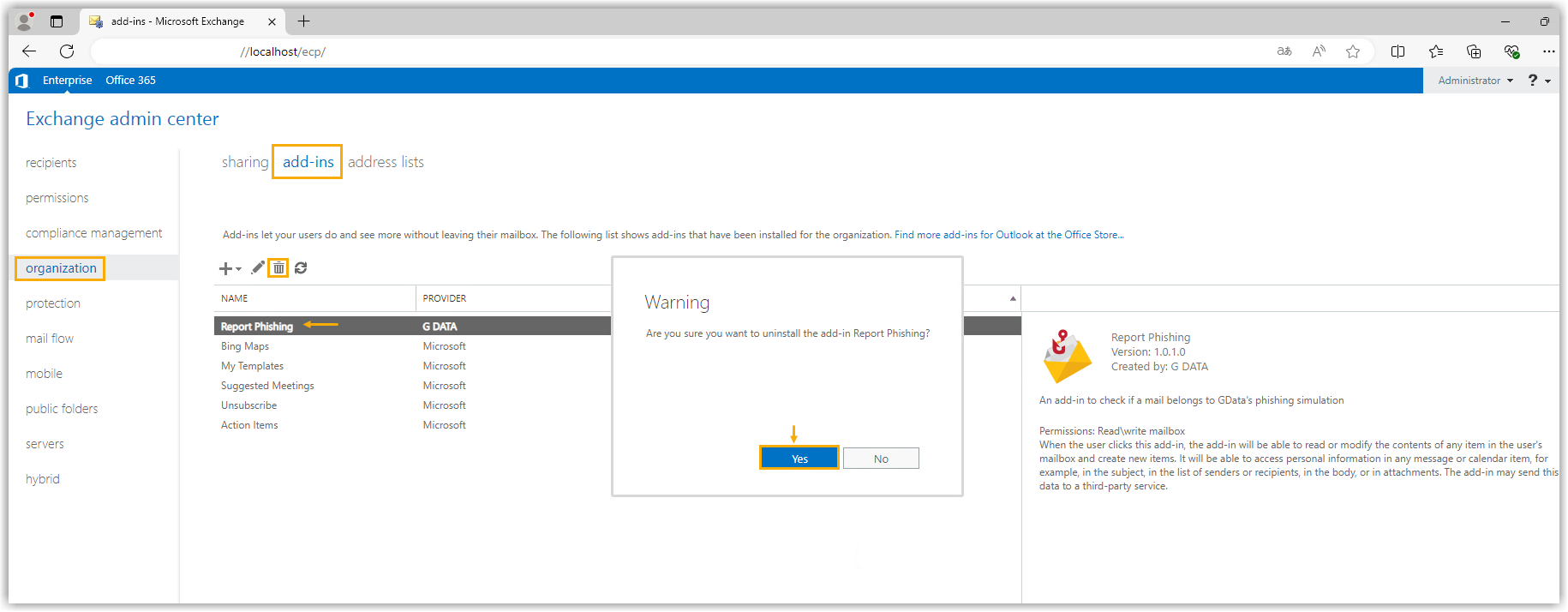
Task: Open public folders in the left navigation
Action: click(x=62, y=409)
